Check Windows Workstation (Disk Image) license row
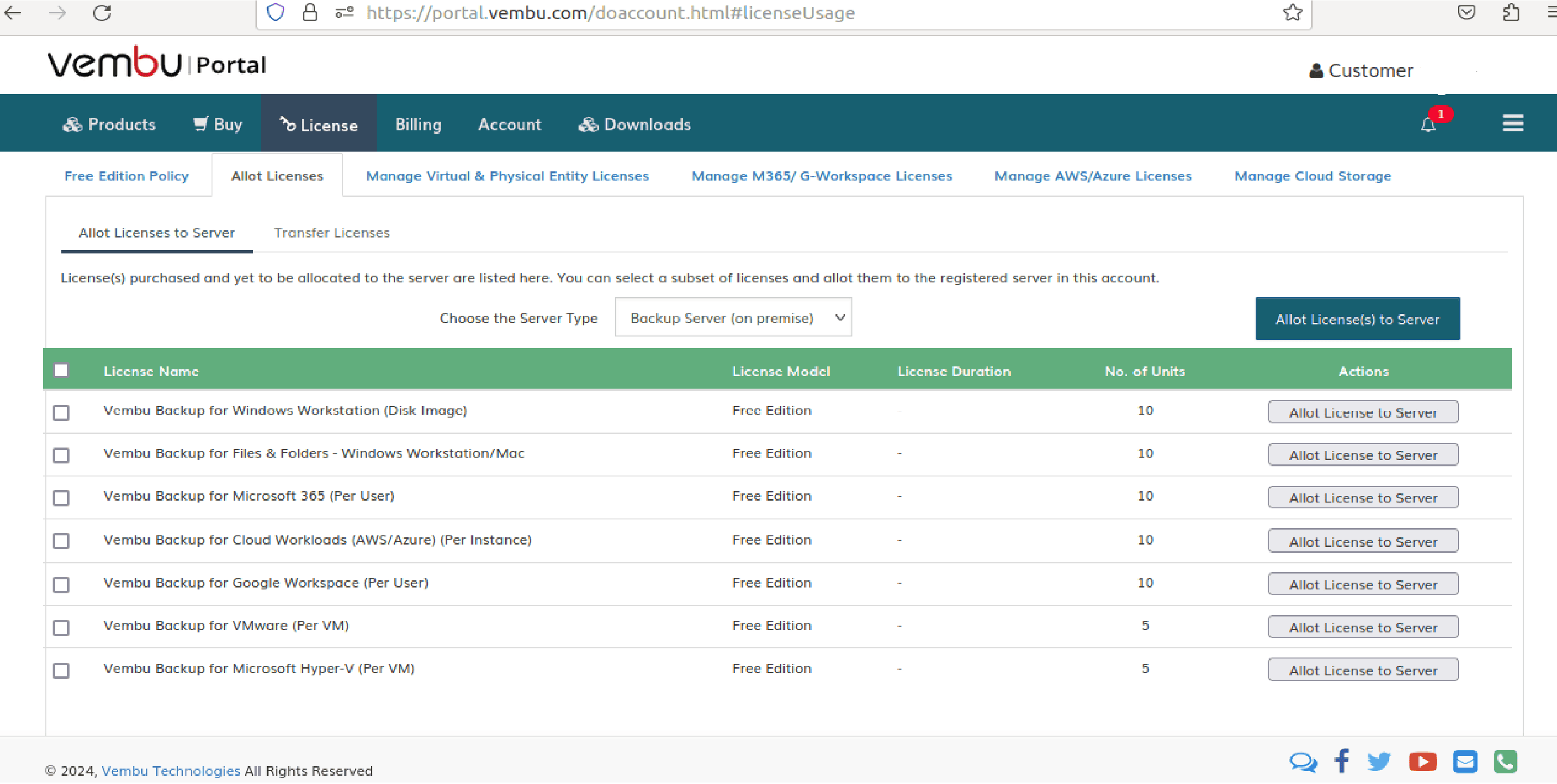Screen dimensions: 1557x784 pos(61,413)
